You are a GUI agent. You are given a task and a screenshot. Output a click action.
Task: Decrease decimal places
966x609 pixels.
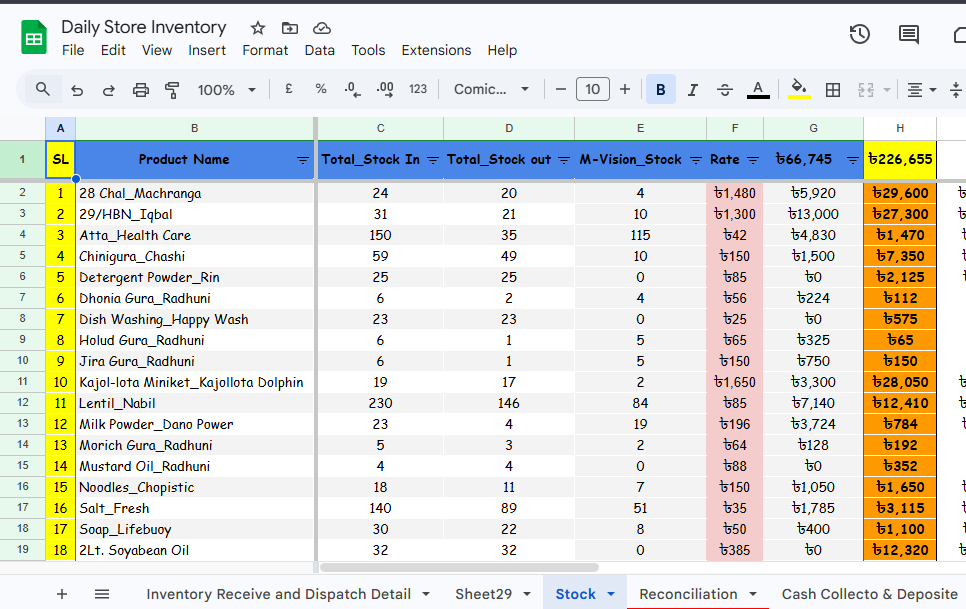(x=352, y=90)
